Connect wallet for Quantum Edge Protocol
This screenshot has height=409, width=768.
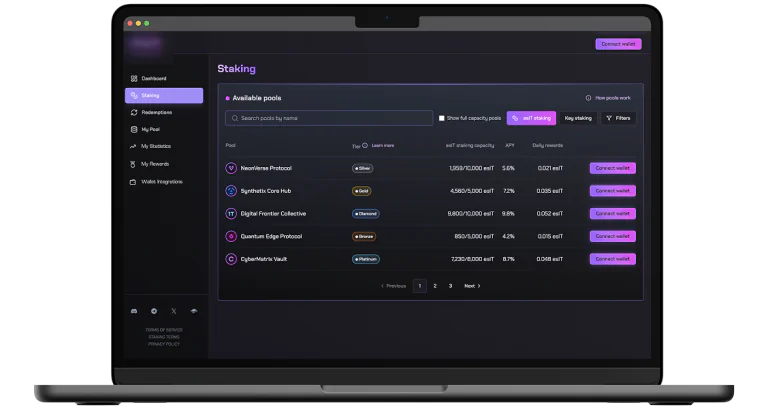tap(613, 236)
